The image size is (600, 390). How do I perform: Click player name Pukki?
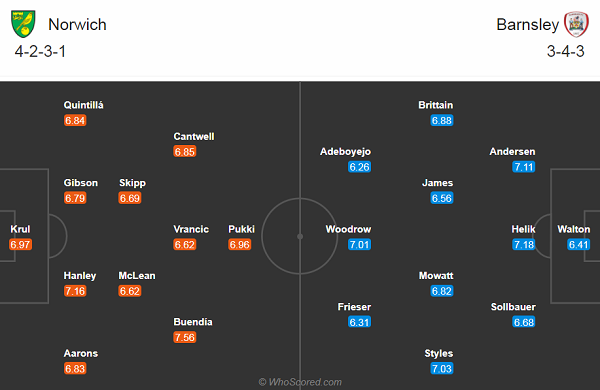point(241,229)
